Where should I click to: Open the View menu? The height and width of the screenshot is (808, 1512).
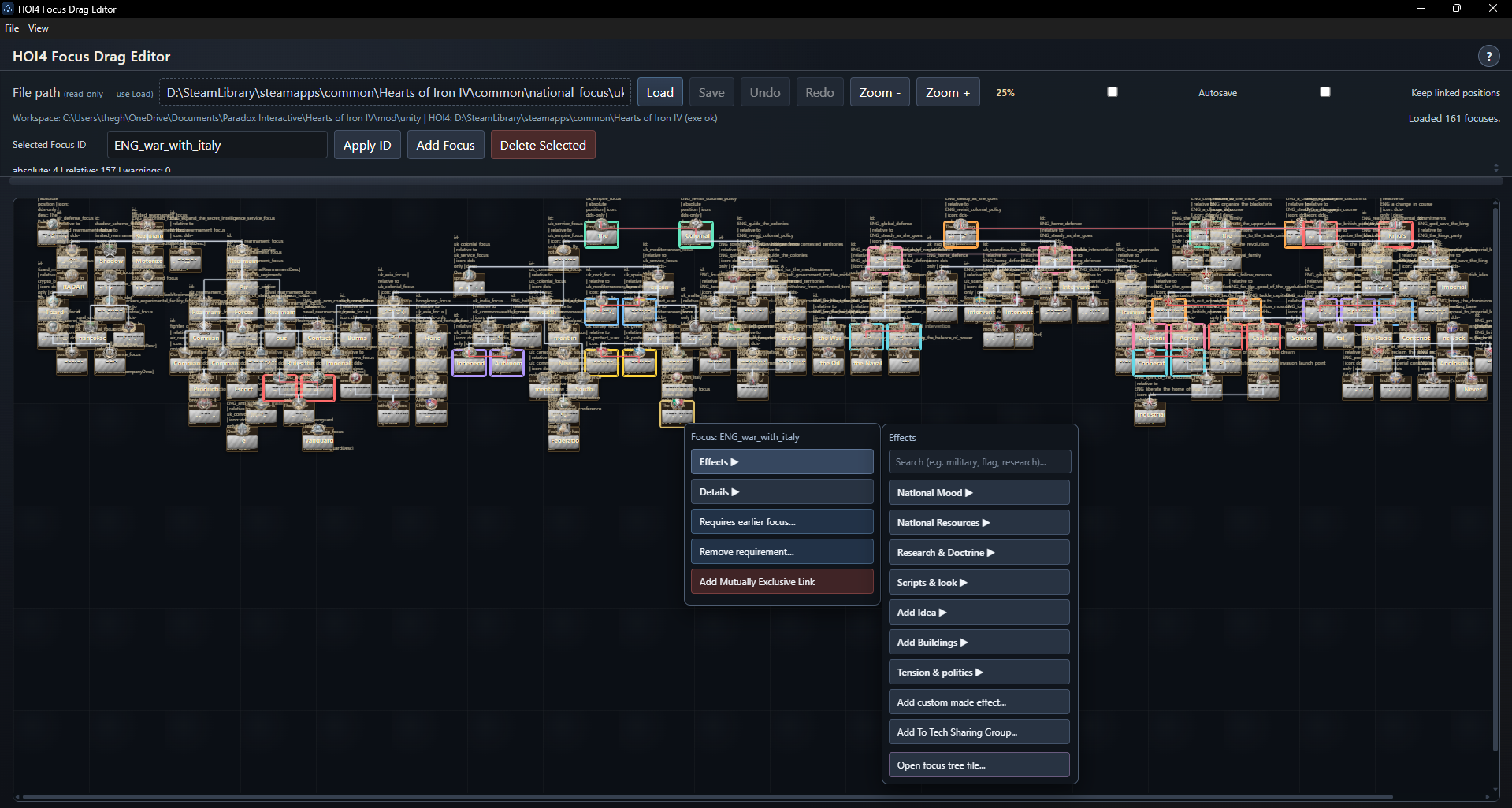[38, 28]
